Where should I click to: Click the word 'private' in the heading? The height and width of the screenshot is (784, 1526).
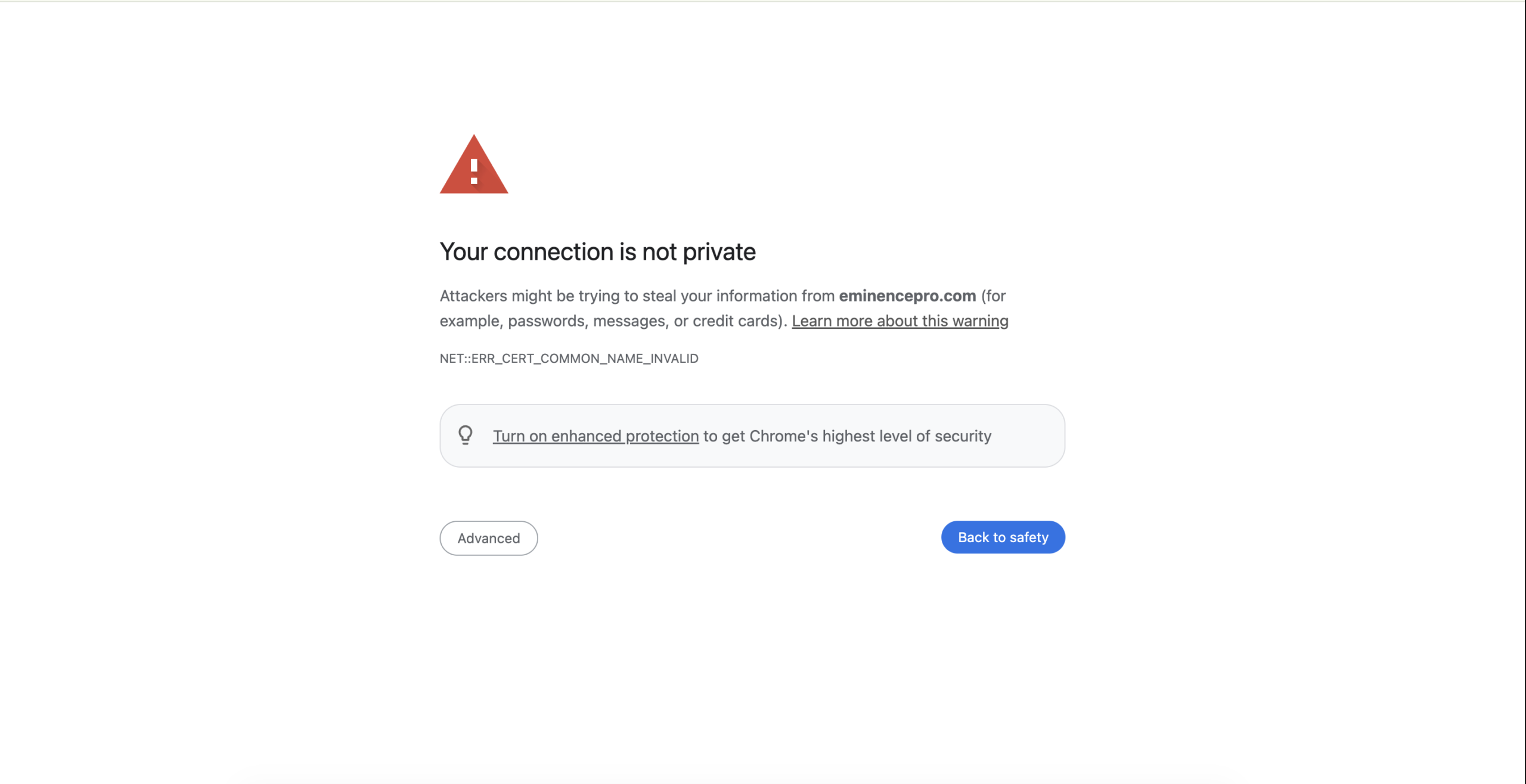[x=719, y=252]
